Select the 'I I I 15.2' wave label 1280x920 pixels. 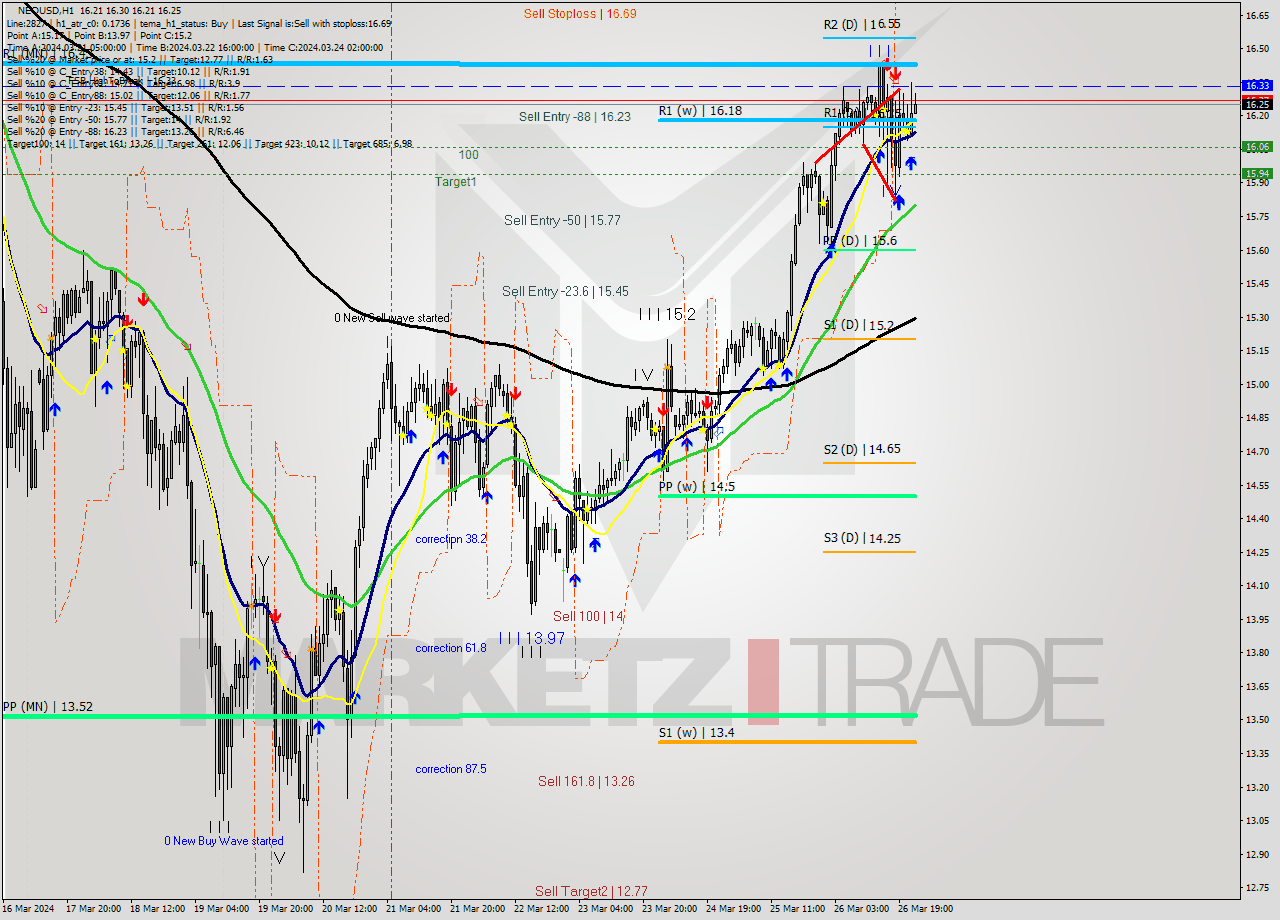(667, 314)
